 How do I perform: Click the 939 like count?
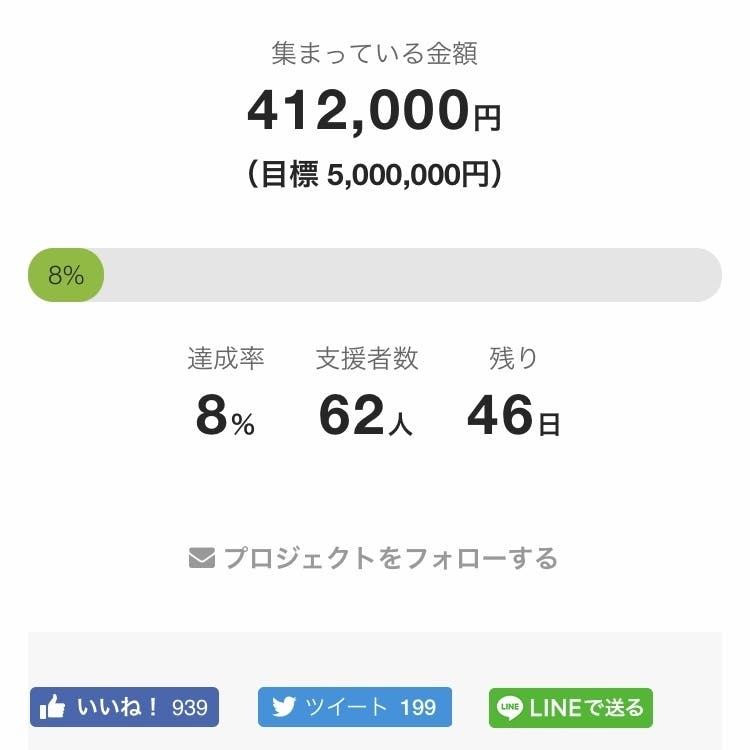[x=190, y=708]
